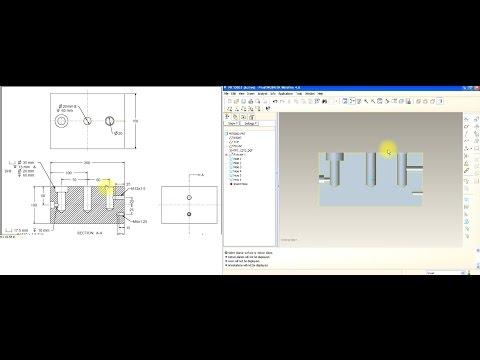The image size is (480, 360).
Task: Select the part root node in tree
Action: pyautogui.click(x=236, y=134)
